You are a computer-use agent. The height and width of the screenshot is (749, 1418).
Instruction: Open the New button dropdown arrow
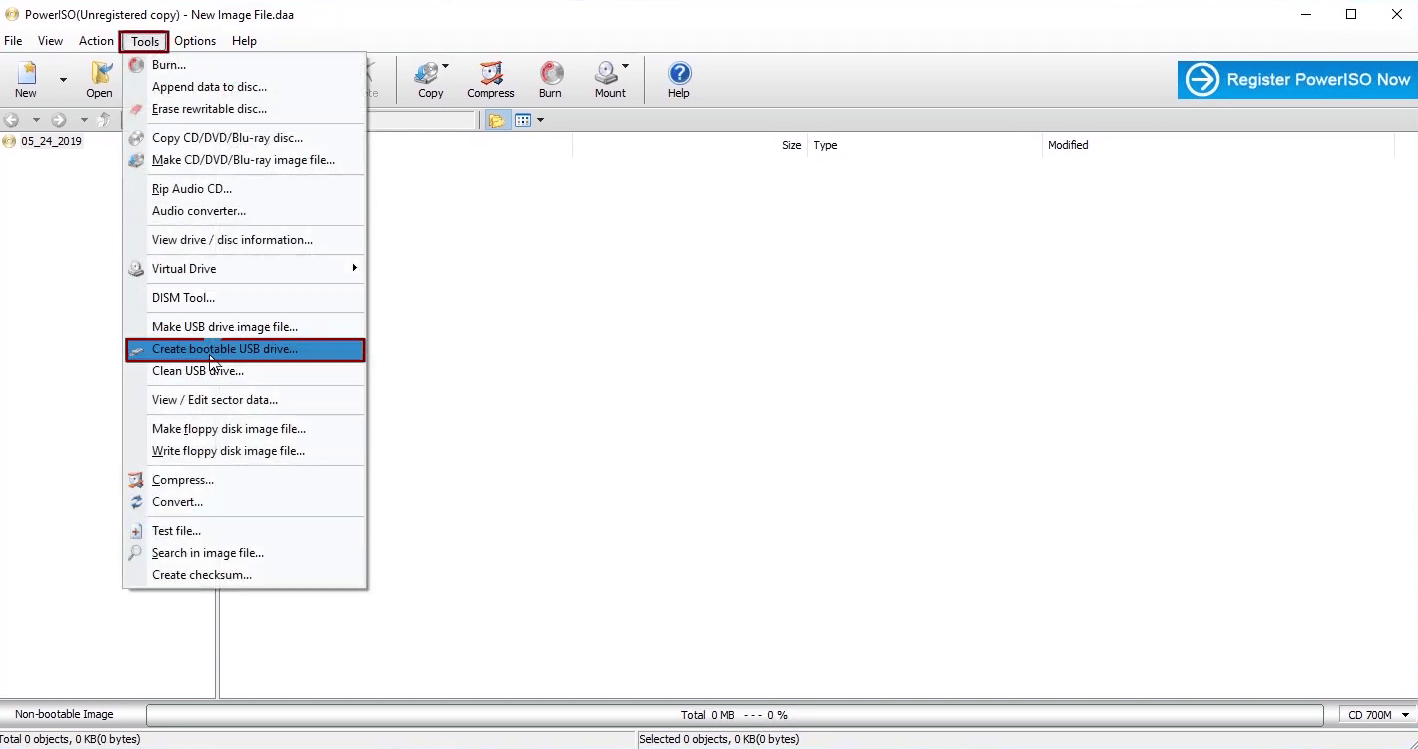point(63,79)
